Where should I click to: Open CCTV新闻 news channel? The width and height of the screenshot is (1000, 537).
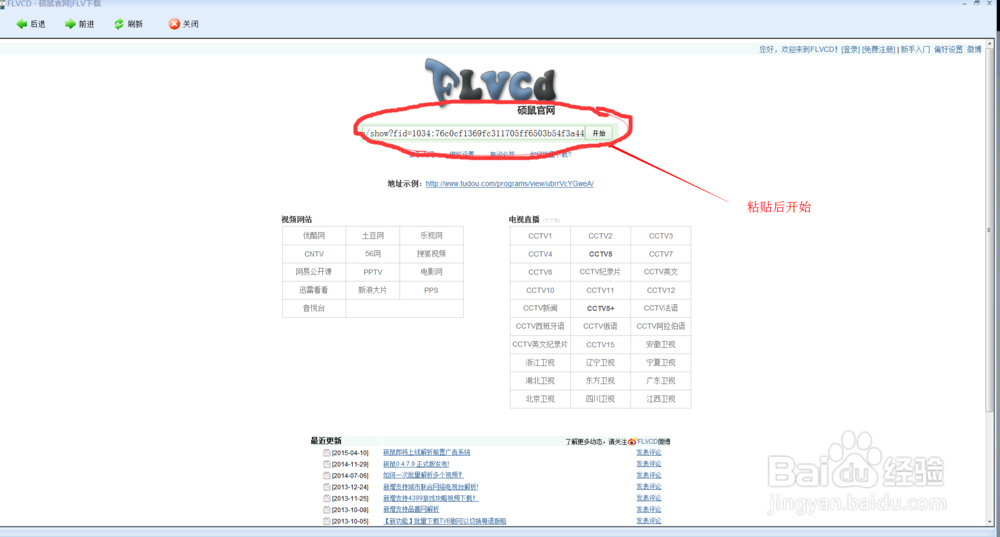[x=540, y=308]
